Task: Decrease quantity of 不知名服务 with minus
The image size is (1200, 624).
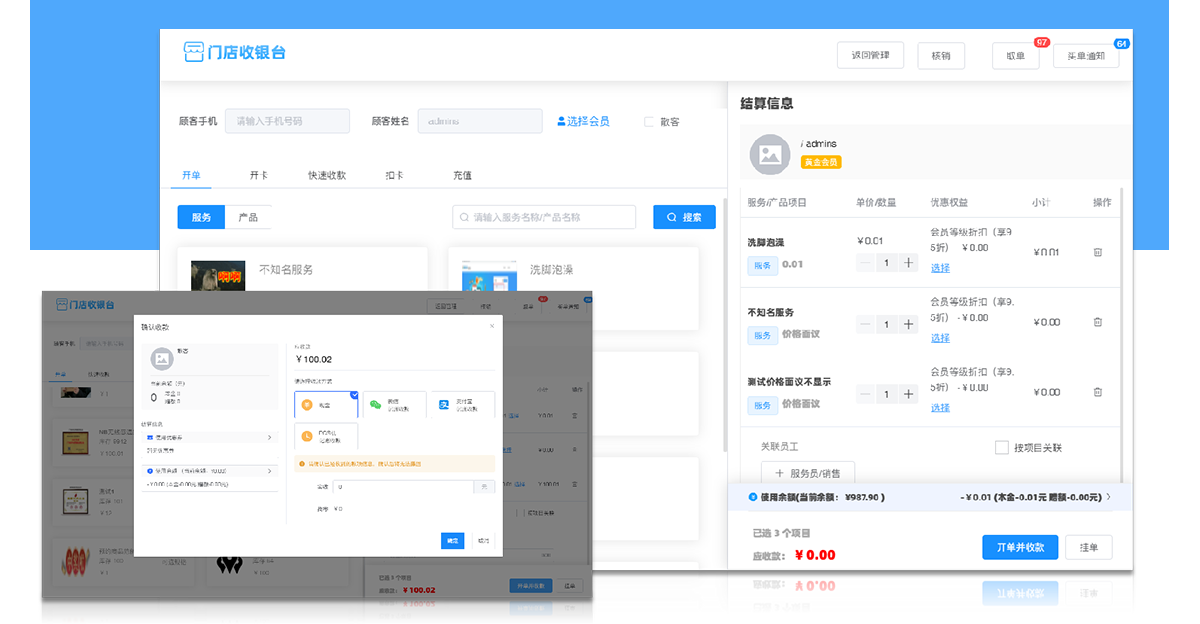Action: [865, 324]
